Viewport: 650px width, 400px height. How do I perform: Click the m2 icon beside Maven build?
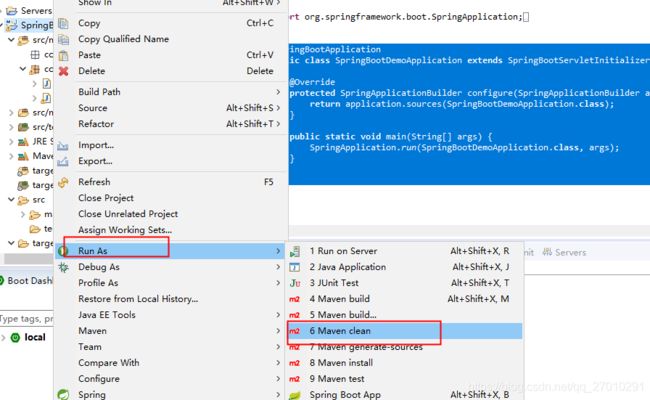294,299
